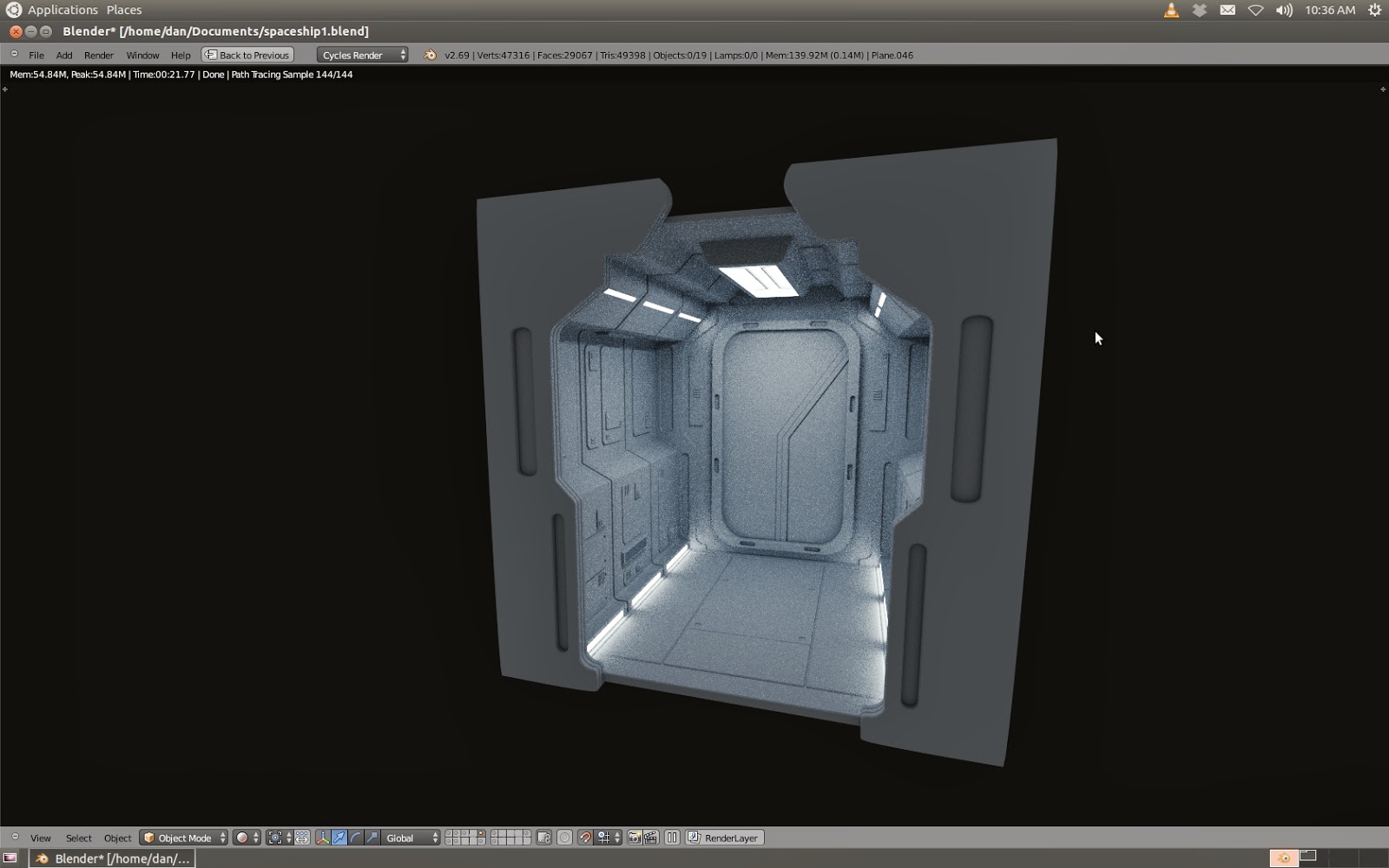Image resolution: width=1389 pixels, height=868 pixels.
Task: Select an upper scene layer button in the header
Action: [x=451, y=833]
